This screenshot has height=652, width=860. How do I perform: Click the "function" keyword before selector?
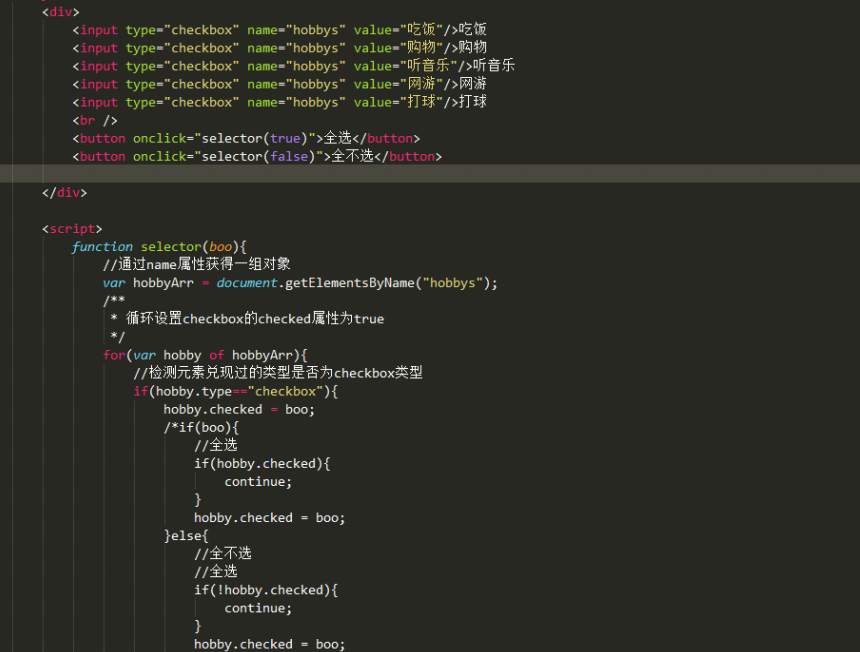102,247
